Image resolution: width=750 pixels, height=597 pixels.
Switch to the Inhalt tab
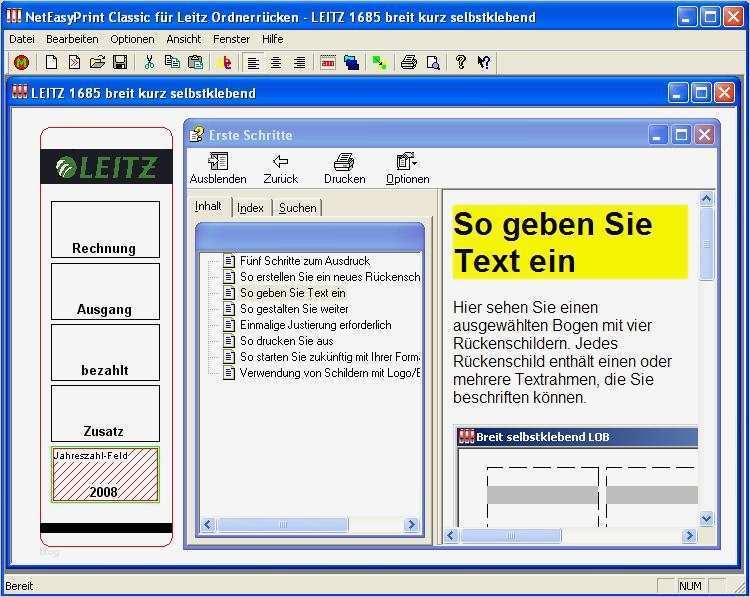[208, 206]
